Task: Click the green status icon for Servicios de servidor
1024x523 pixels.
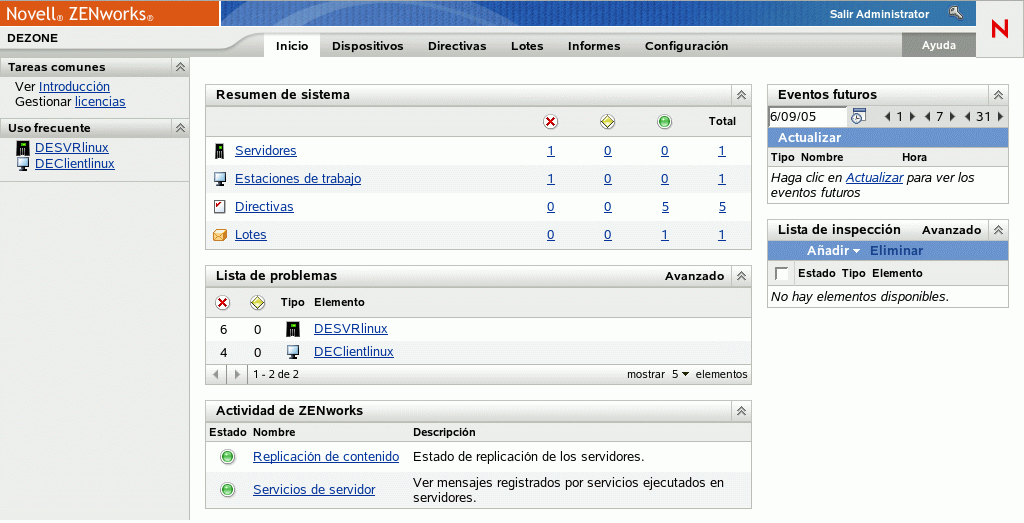Action: [227, 489]
